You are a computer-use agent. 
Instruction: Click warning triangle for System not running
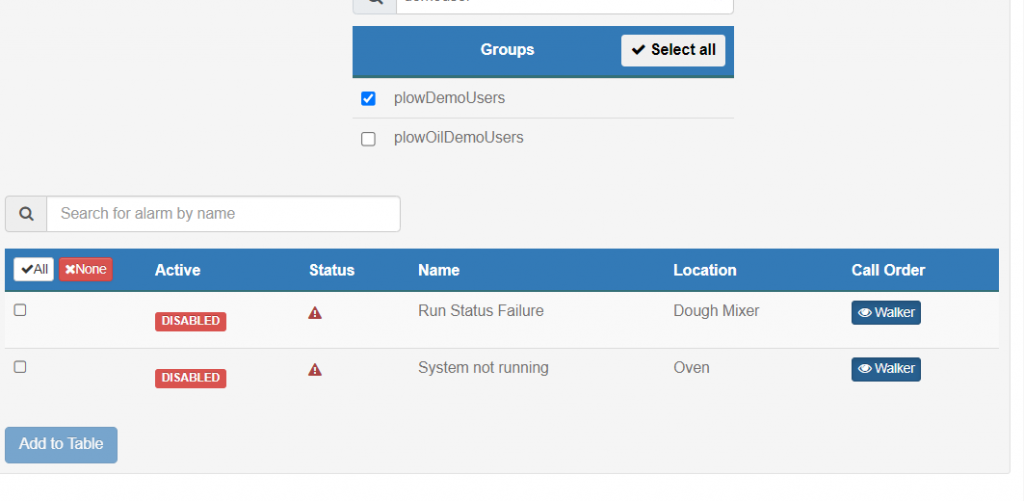coord(315,370)
